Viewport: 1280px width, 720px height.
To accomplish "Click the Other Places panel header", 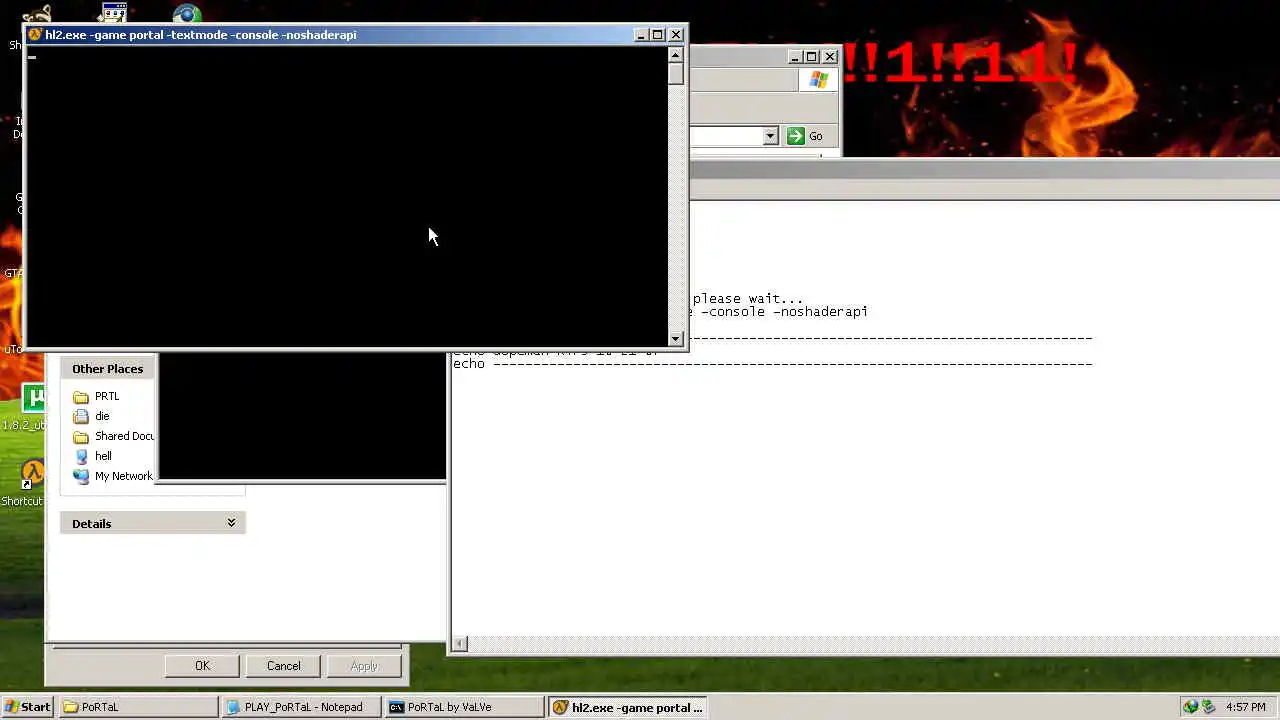I will pyautogui.click(x=108, y=369).
